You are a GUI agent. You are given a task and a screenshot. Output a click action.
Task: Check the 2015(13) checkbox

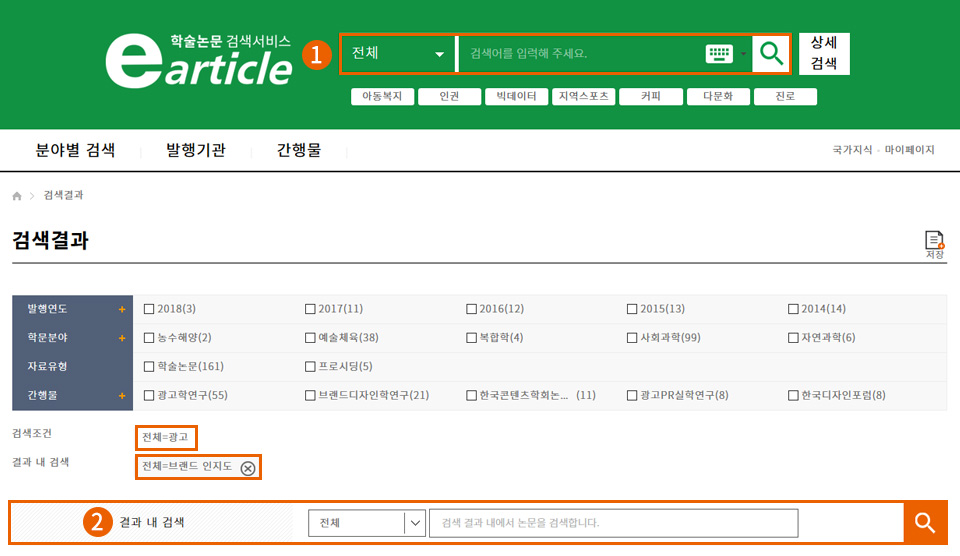632,309
